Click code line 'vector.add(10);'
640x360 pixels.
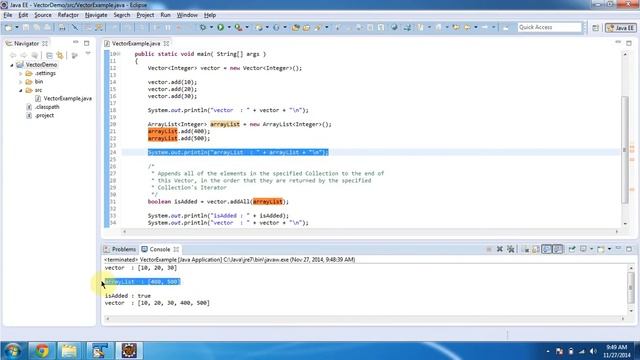pyautogui.click(x=172, y=82)
